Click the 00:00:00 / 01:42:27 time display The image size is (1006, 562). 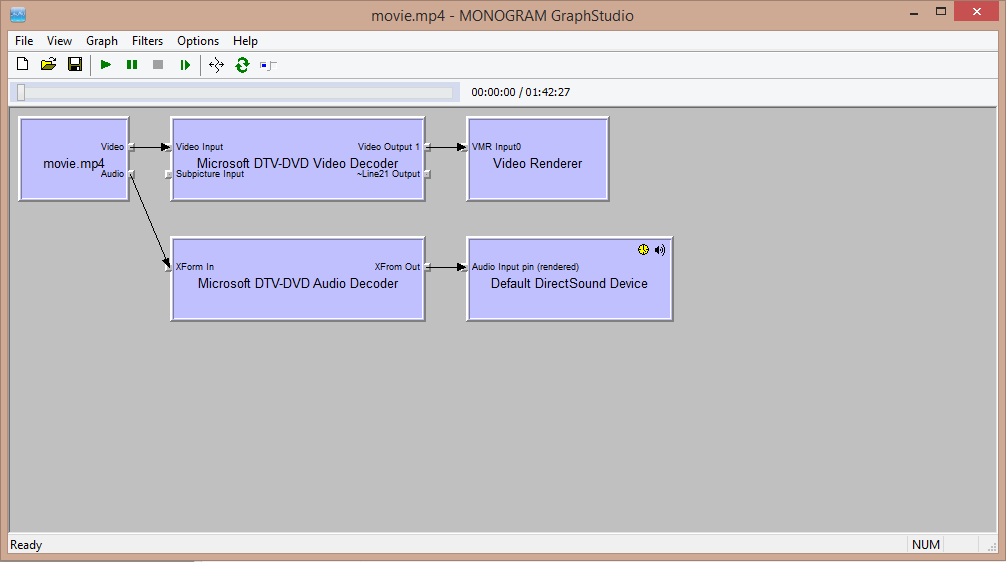coord(520,92)
